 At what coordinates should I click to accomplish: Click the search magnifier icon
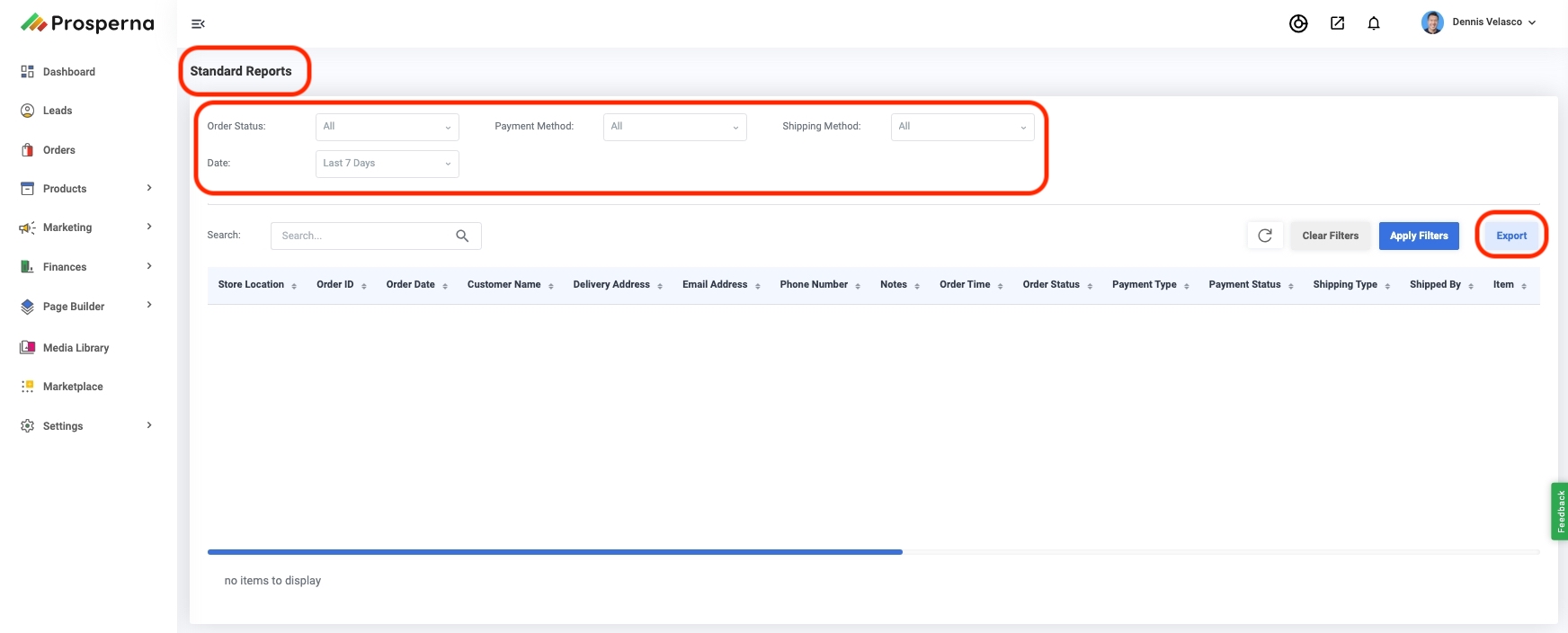[x=462, y=236]
